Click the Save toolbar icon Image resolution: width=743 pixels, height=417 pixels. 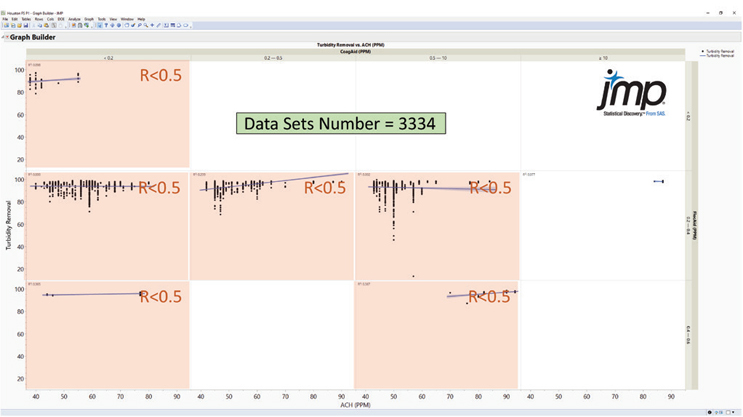(25, 25)
